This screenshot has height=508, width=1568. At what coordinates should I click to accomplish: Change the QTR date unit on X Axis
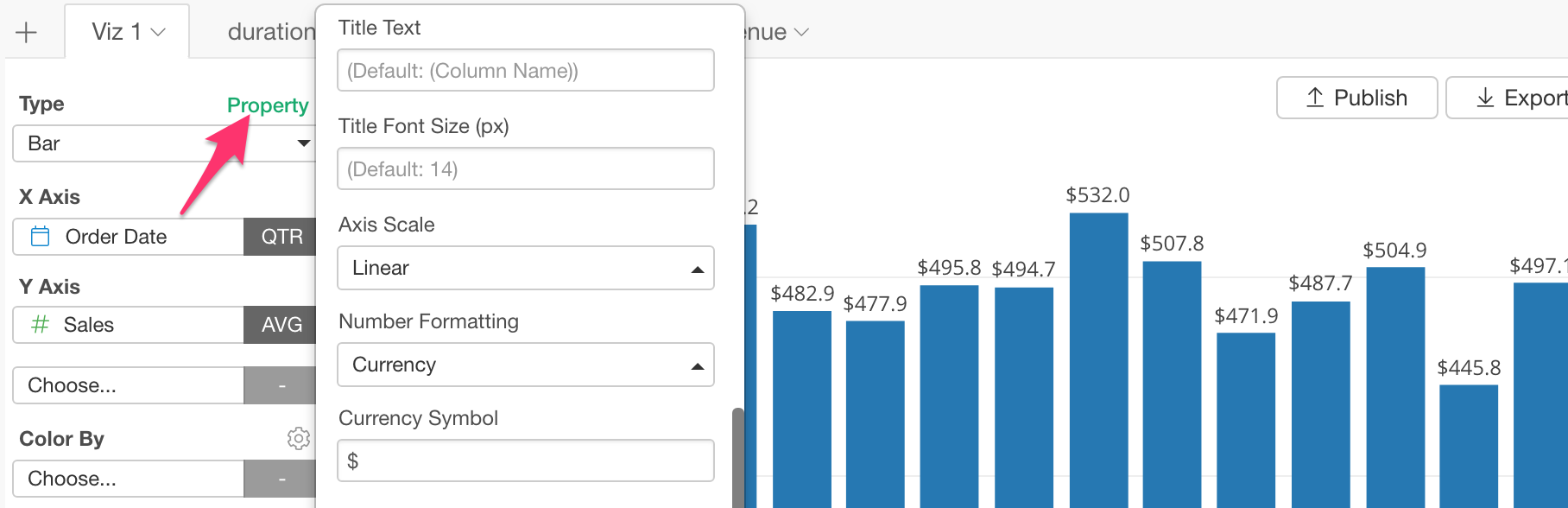[x=281, y=237]
